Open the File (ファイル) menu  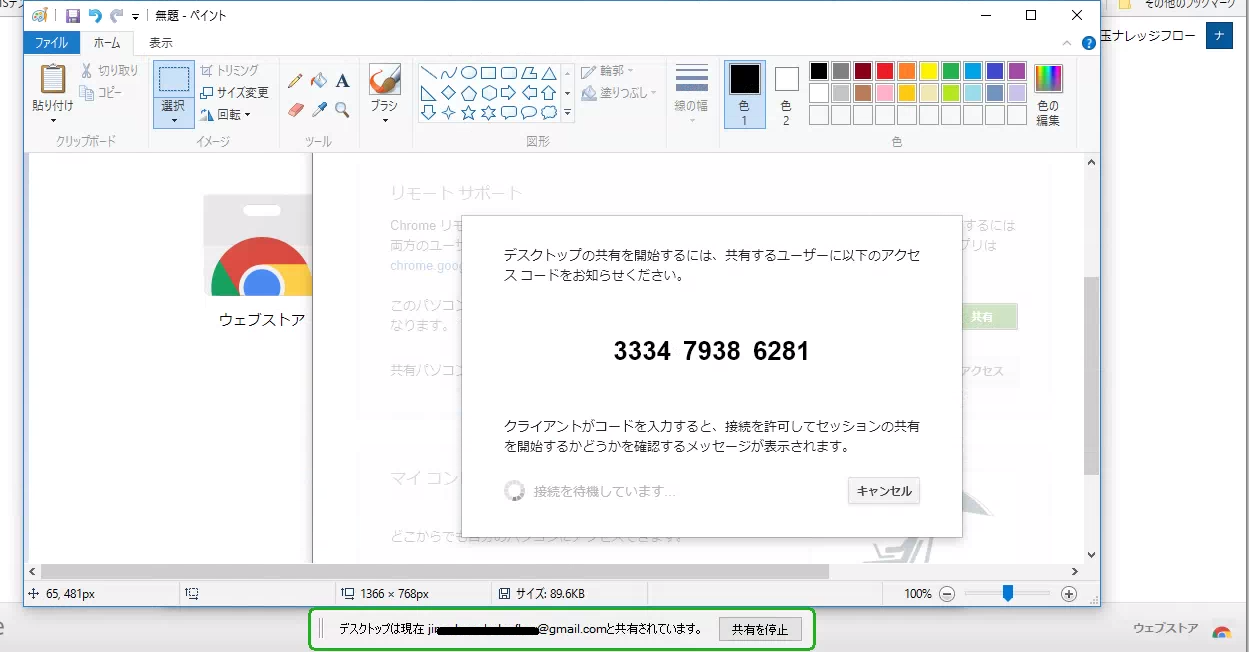point(51,43)
